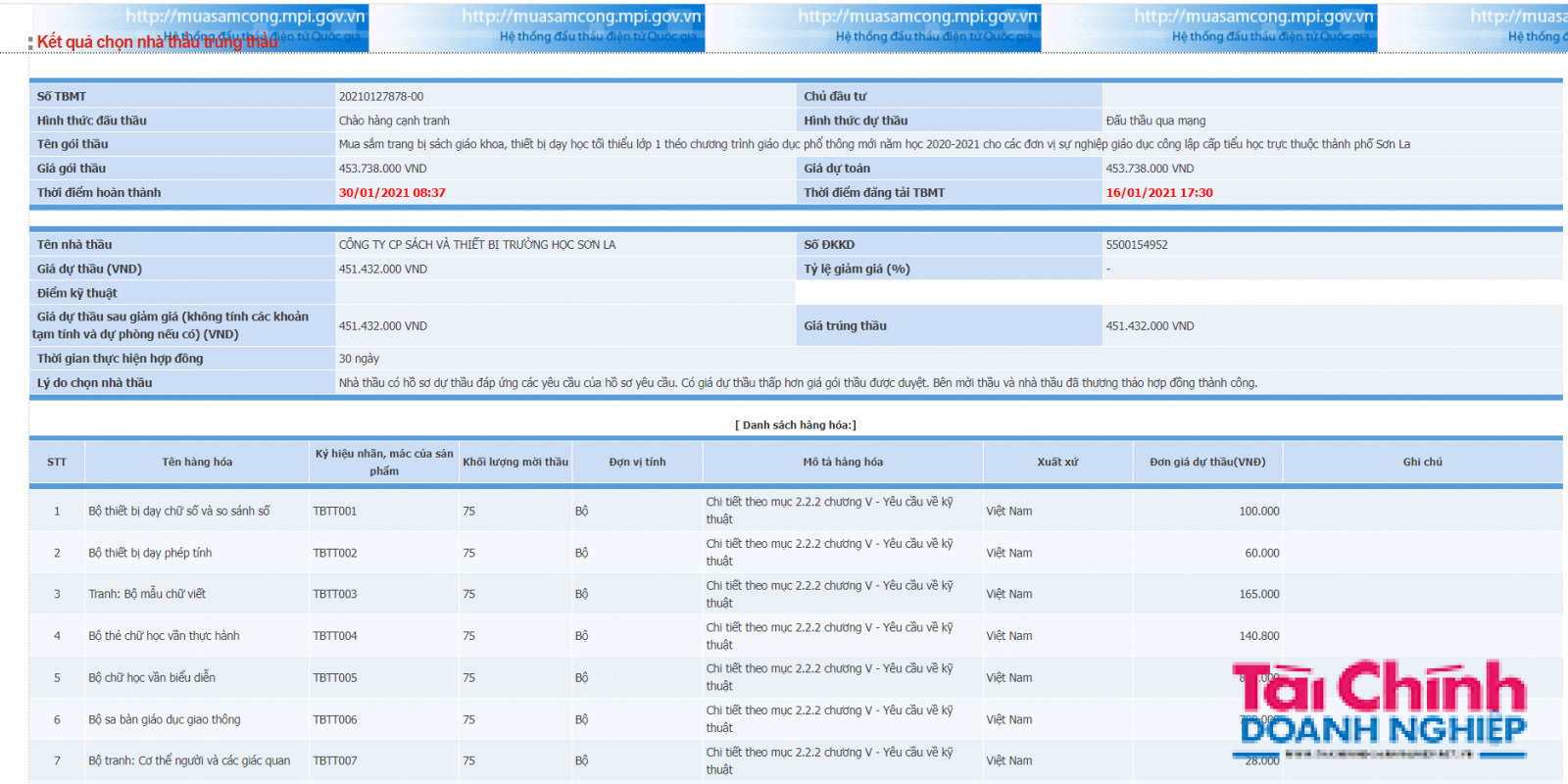
Task: Click the 'Kết quả chọn nhà thầu trúng thầu' heading
Action: point(157,42)
